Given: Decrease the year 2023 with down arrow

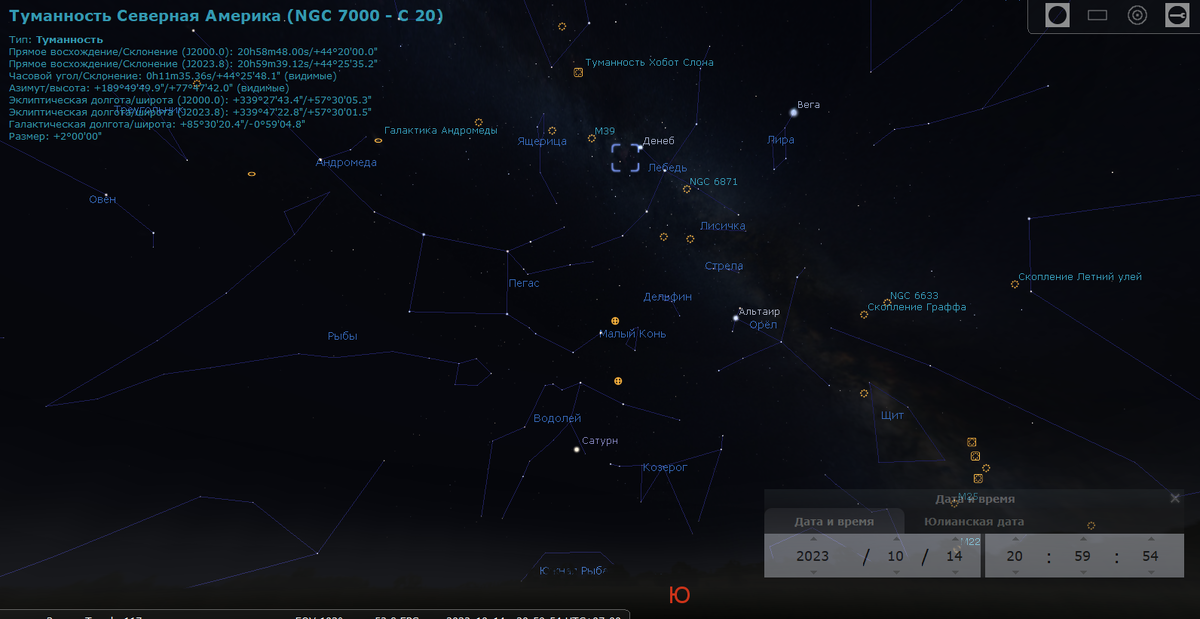Looking at the screenshot, I should (x=813, y=572).
